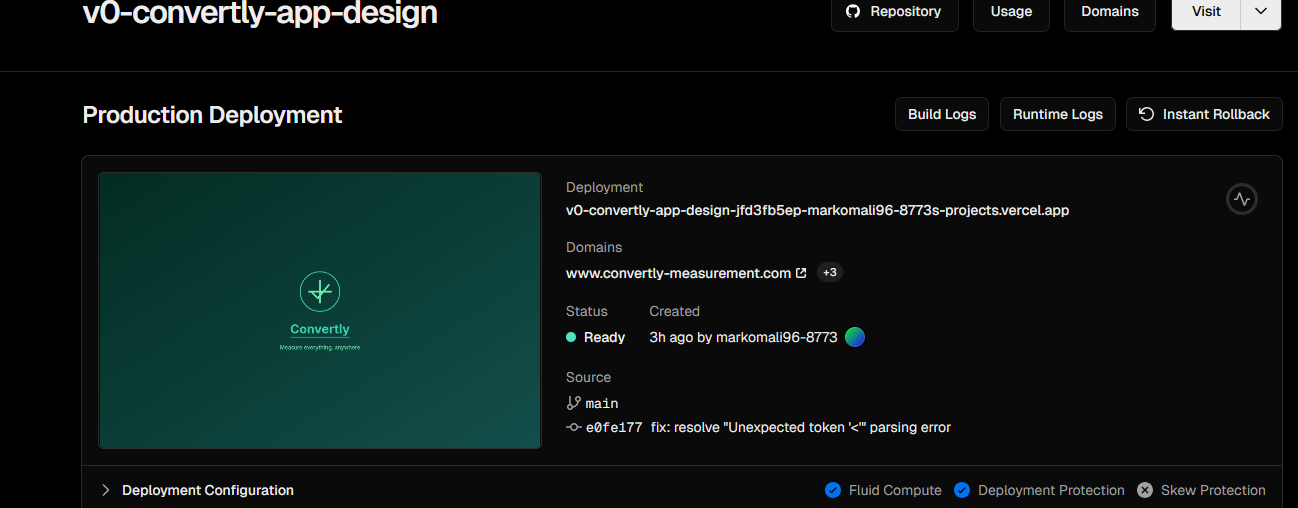Open the Usage page button

coord(1011,12)
